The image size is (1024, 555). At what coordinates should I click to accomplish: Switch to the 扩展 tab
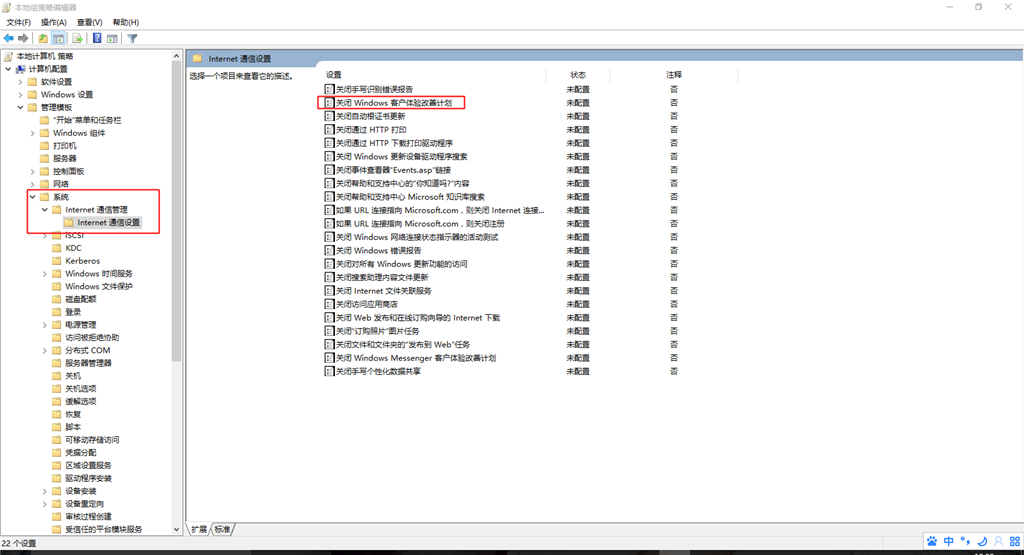point(199,530)
